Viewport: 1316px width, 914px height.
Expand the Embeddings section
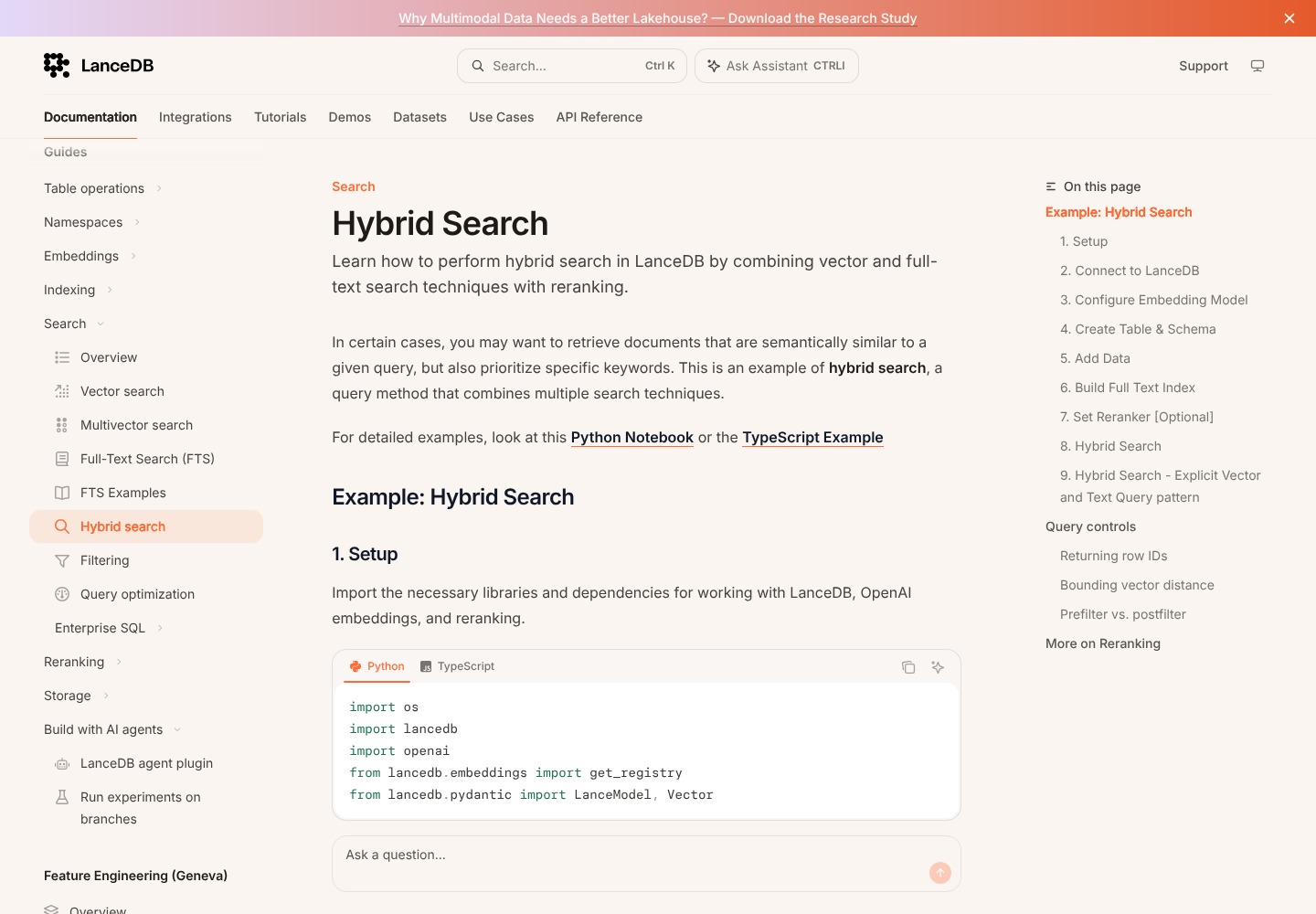pyautogui.click(x=133, y=256)
